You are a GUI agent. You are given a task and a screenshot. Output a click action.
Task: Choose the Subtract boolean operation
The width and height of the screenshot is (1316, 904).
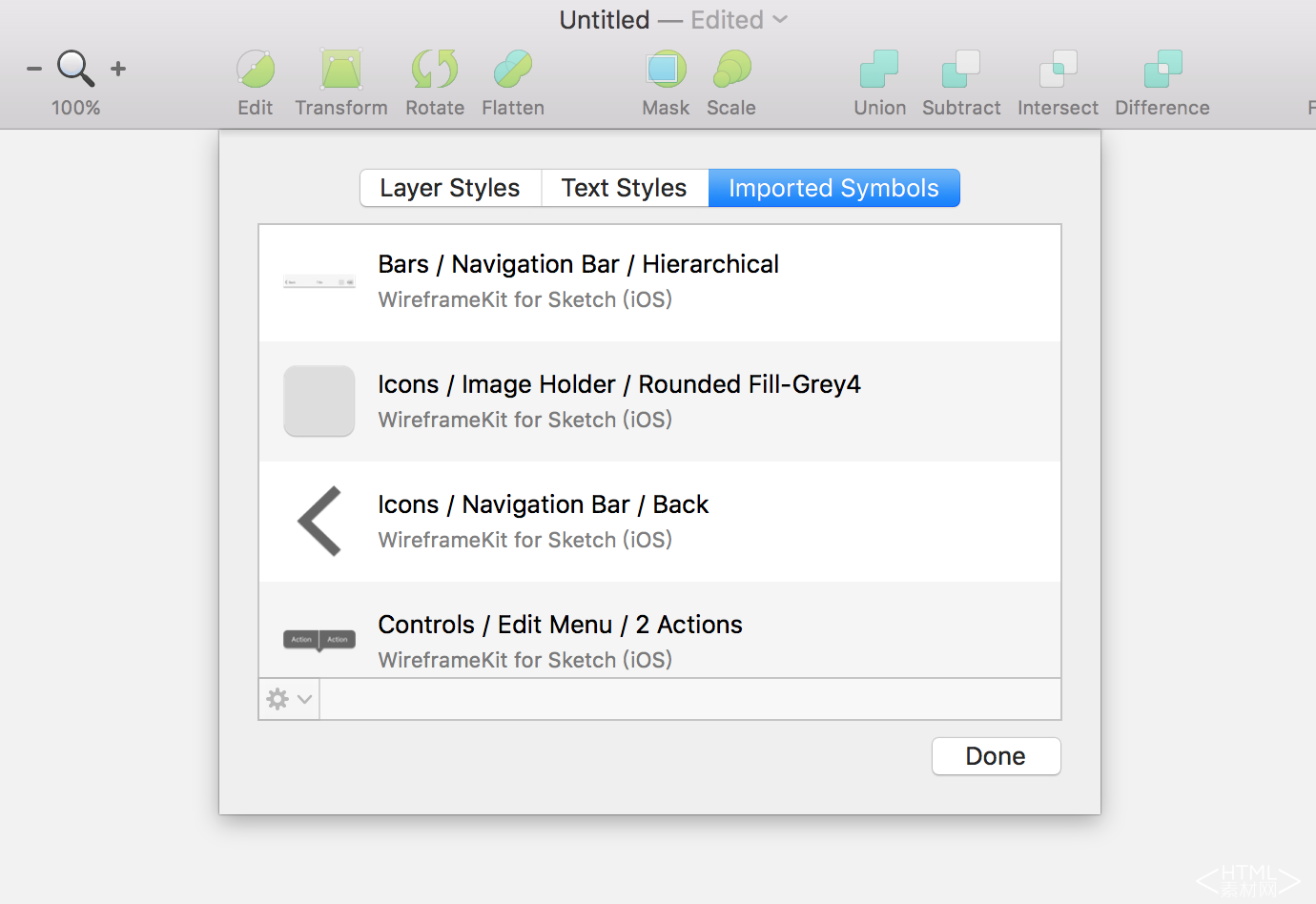click(961, 70)
